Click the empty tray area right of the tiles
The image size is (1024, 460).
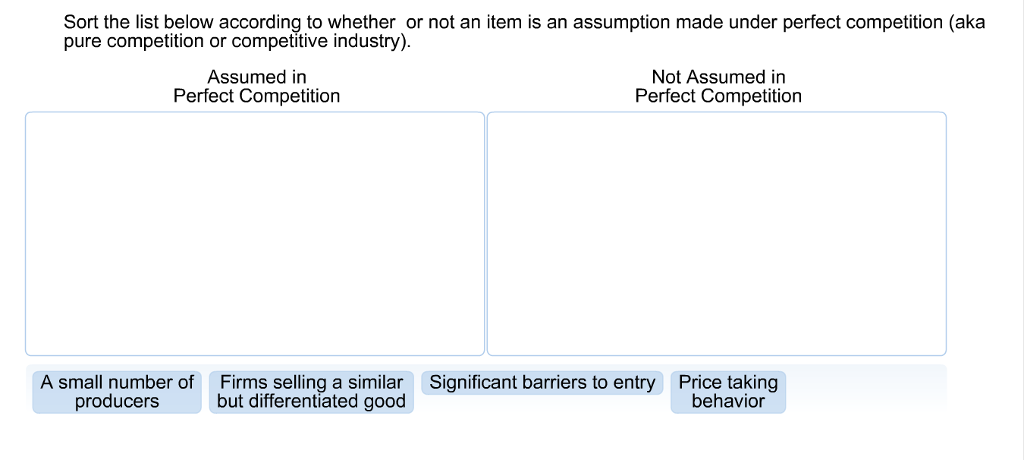point(865,390)
